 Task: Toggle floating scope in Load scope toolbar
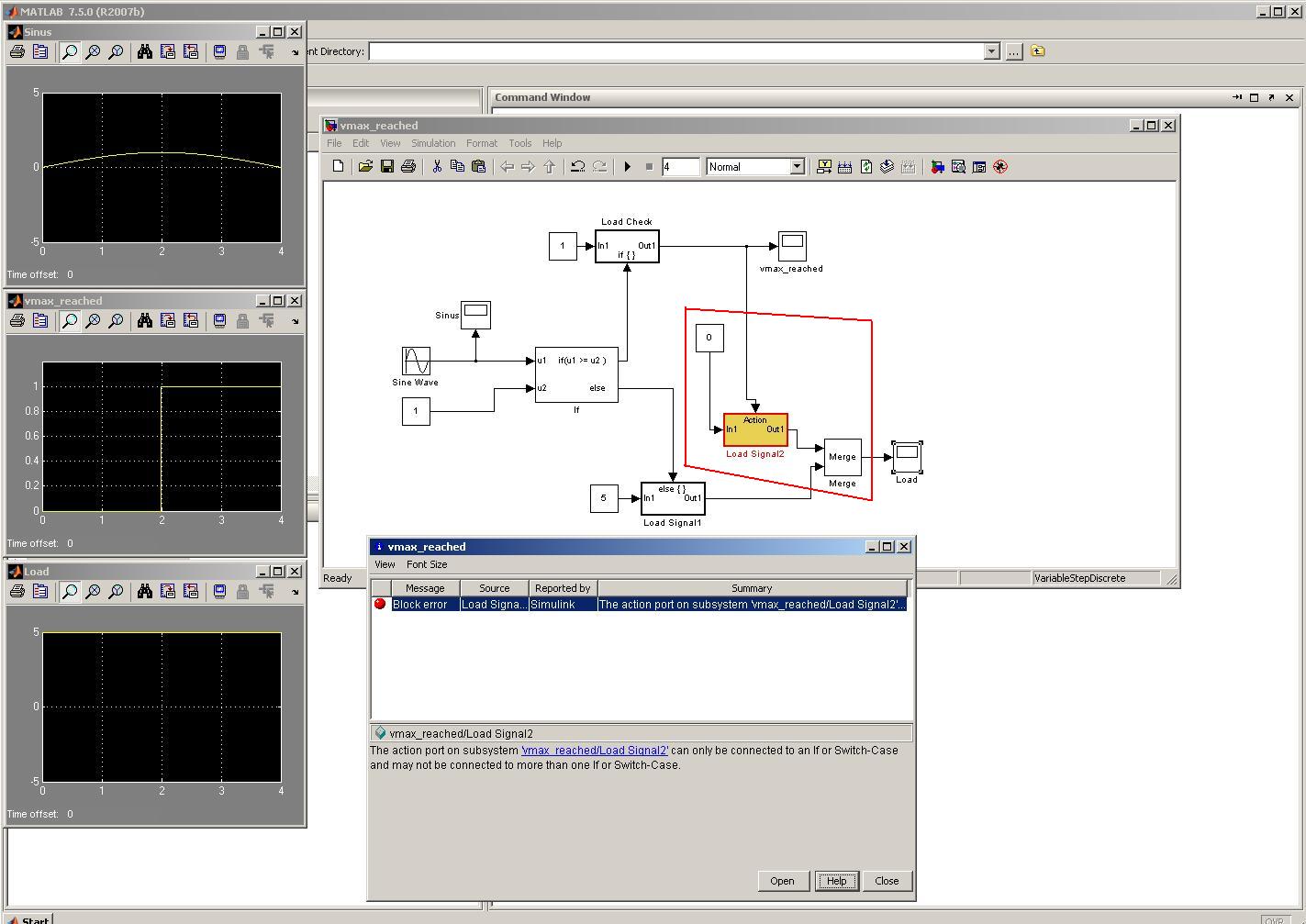pyautogui.click(x=219, y=592)
